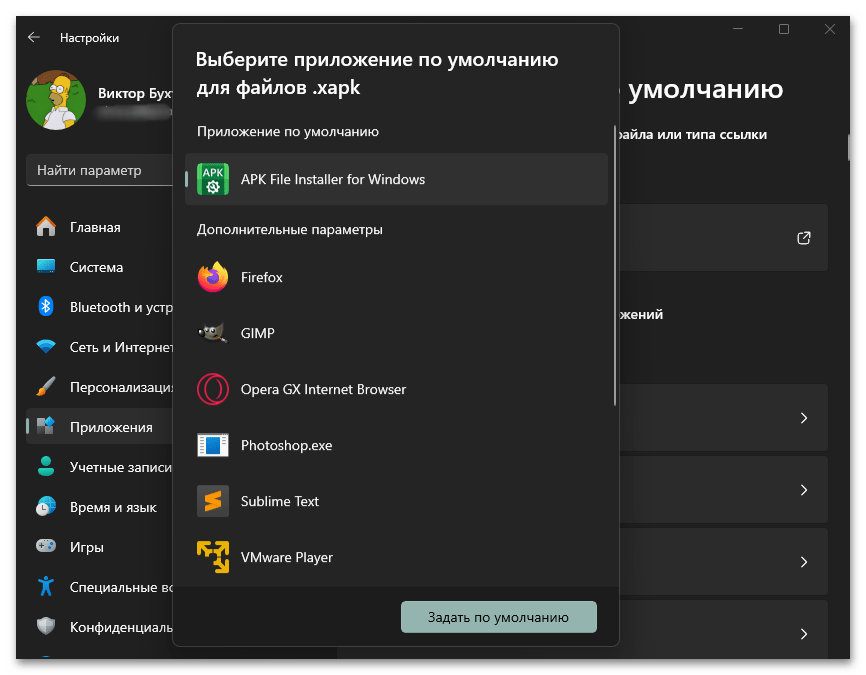Open the Главная settings section
866x675 pixels.
point(99,227)
